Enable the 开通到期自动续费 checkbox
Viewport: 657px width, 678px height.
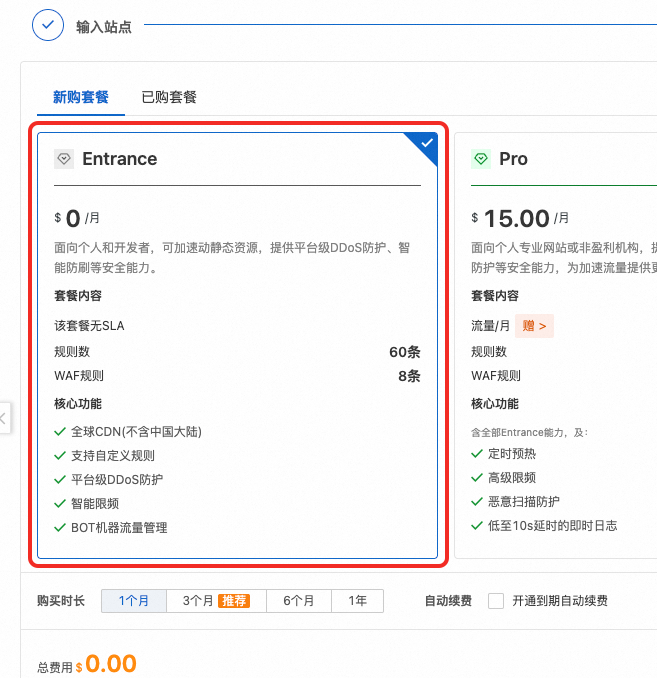pyautogui.click(x=495, y=601)
